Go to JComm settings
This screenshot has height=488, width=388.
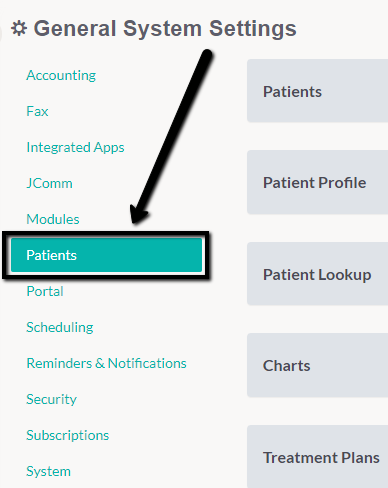click(x=49, y=183)
